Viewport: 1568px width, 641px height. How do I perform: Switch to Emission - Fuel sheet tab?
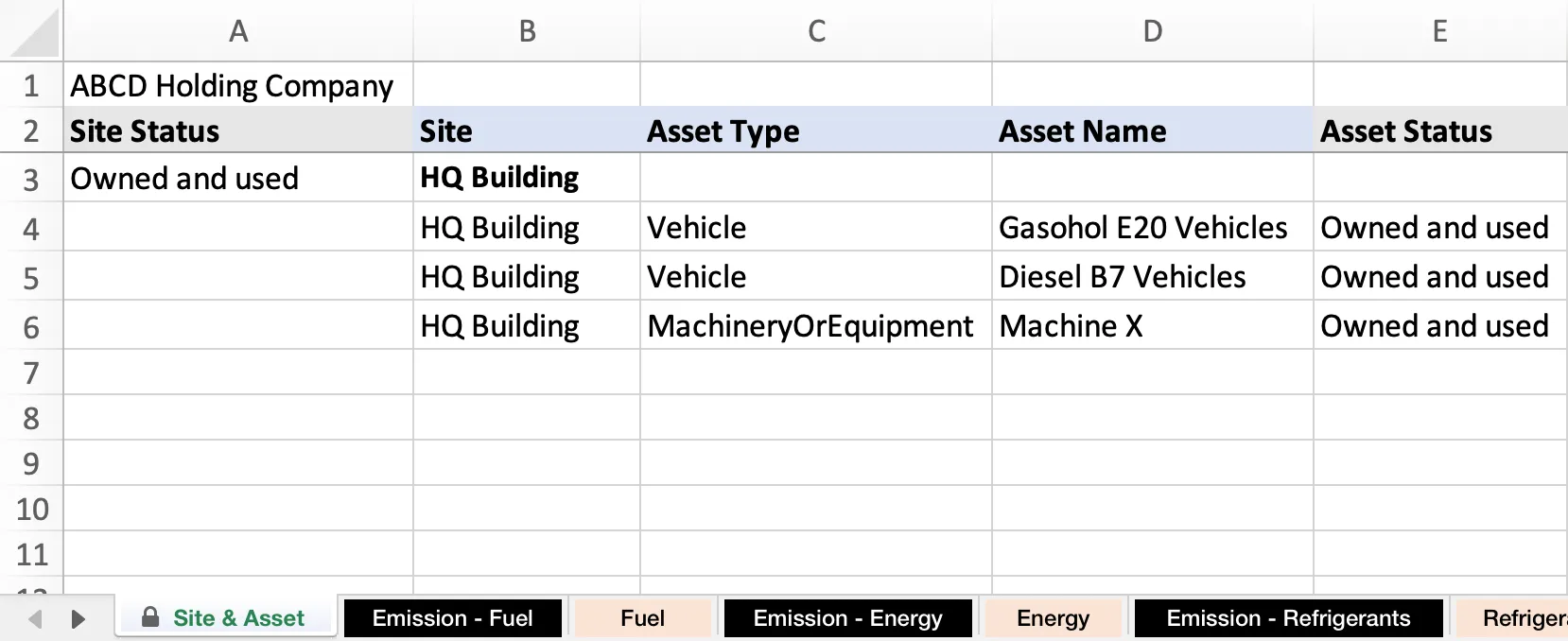[x=452, y=618]
